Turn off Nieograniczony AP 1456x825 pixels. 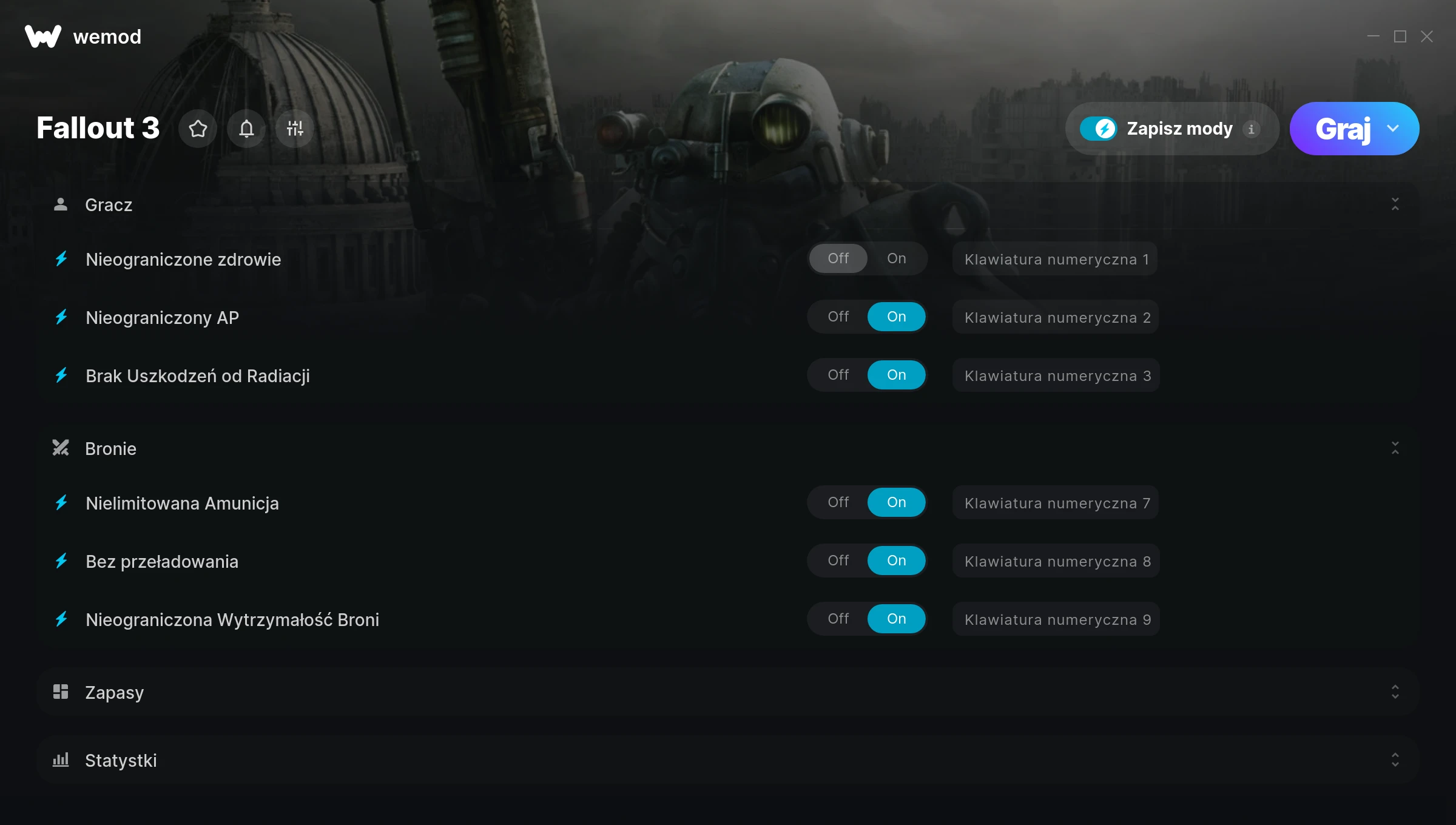[x=838, y=317]
